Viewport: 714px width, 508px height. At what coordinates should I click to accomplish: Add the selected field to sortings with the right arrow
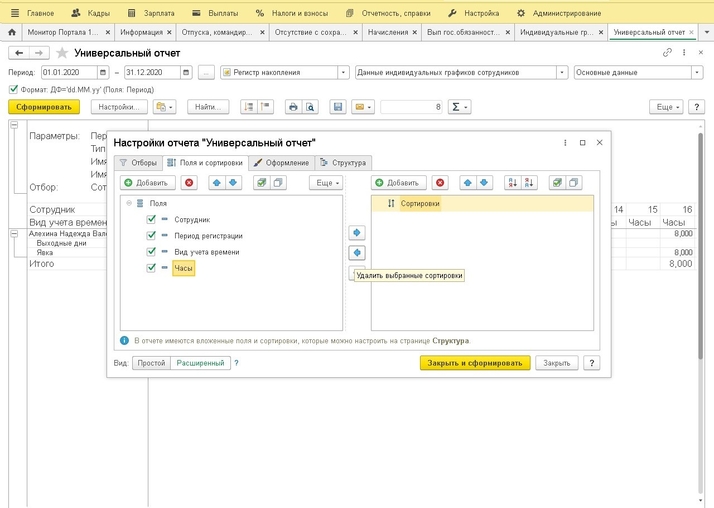coord(357,233)
